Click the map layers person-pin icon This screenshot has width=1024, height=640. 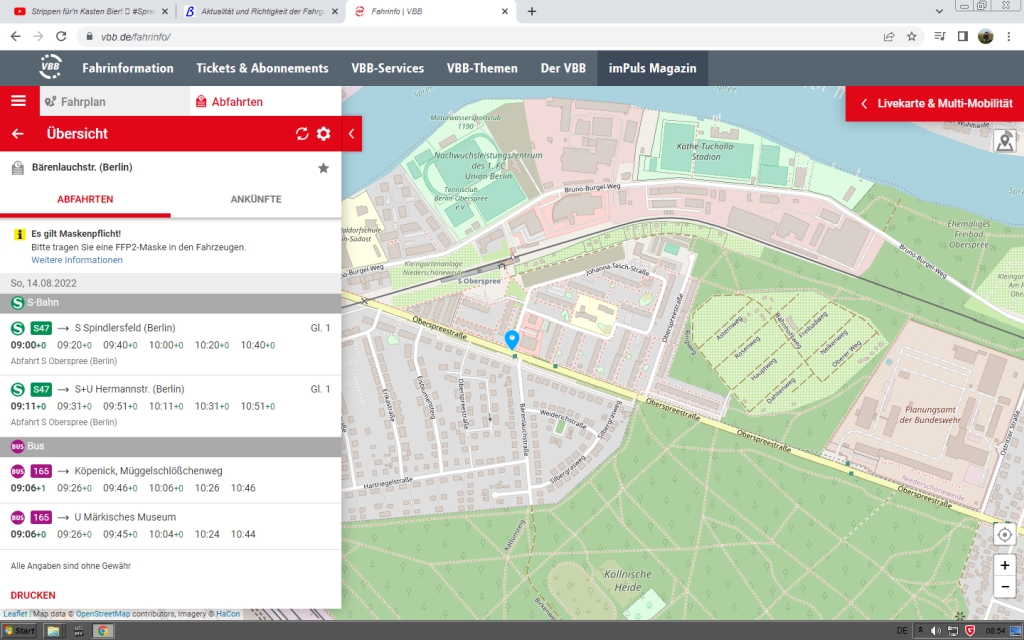click(x=1004, y=140)
